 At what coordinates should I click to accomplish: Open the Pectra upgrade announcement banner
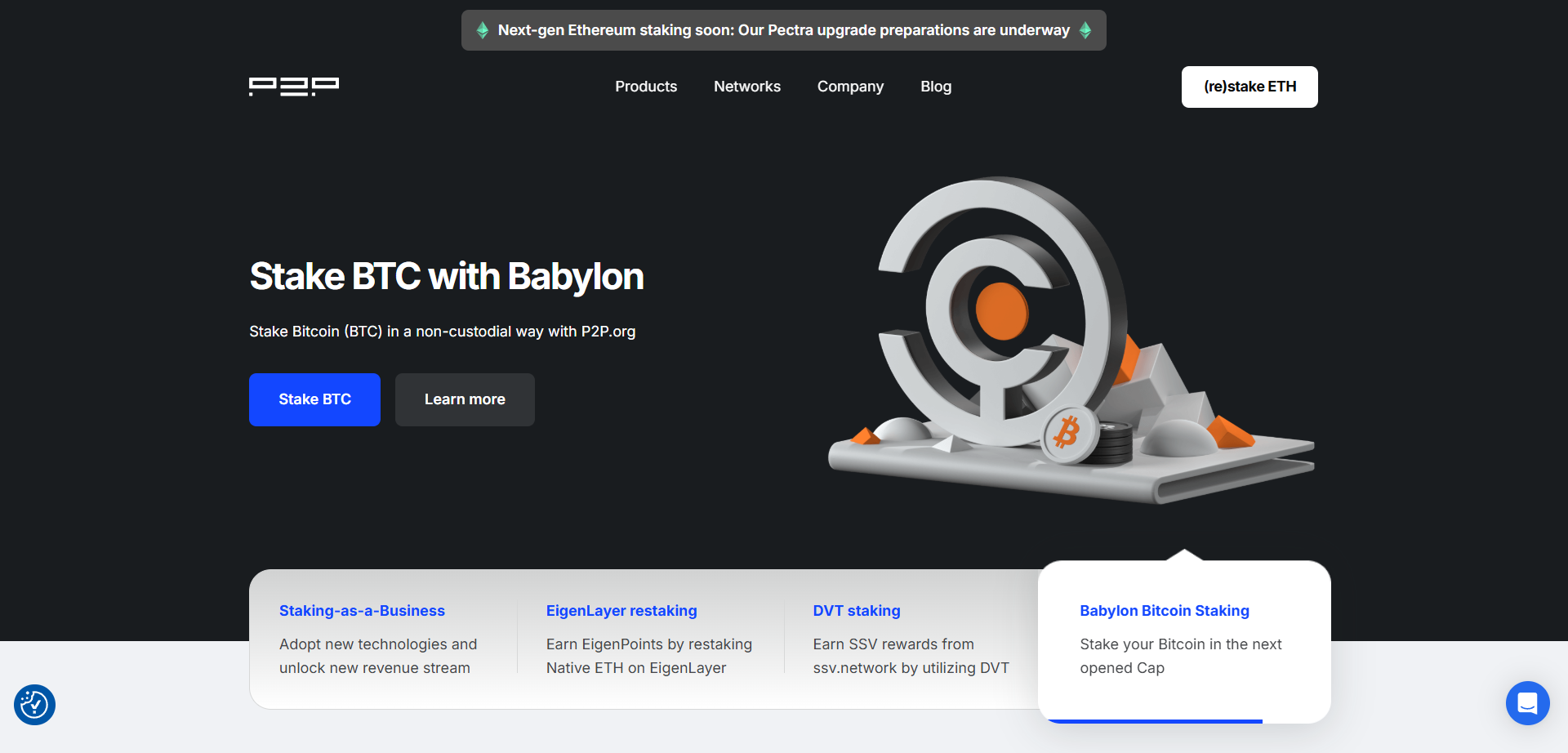coord(784,30)
